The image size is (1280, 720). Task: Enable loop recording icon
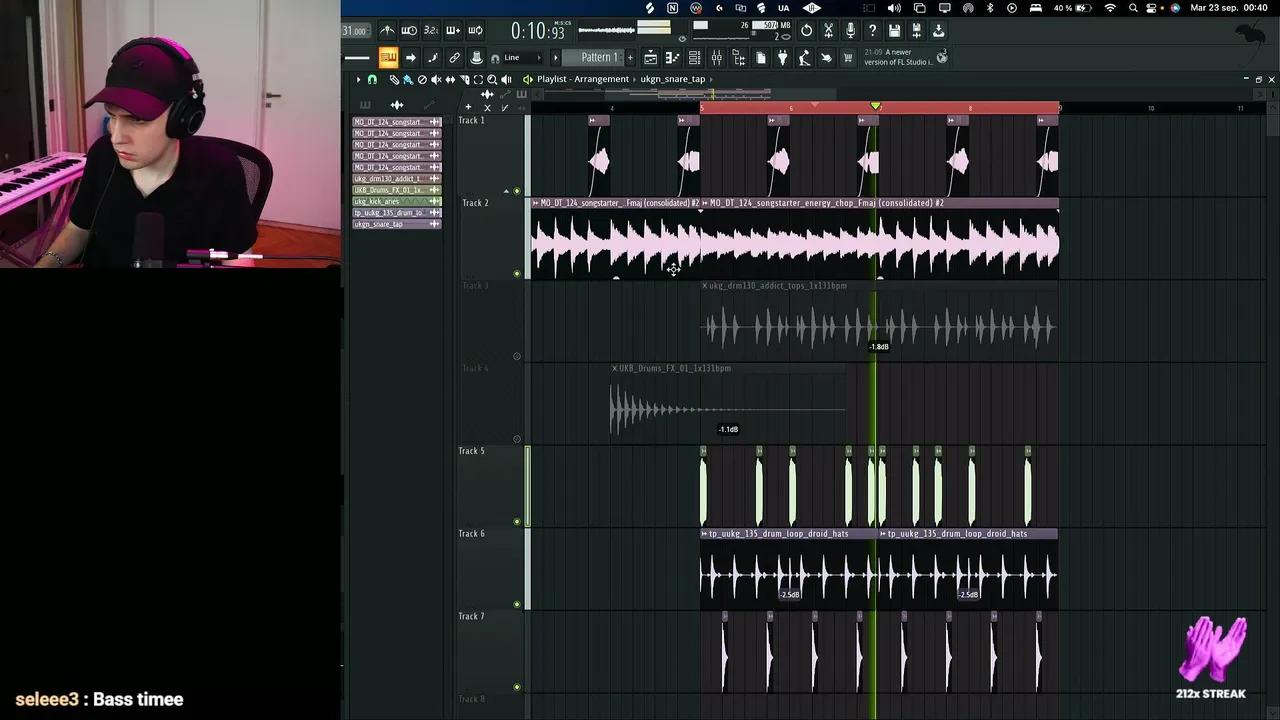click(x=475, y=30)
